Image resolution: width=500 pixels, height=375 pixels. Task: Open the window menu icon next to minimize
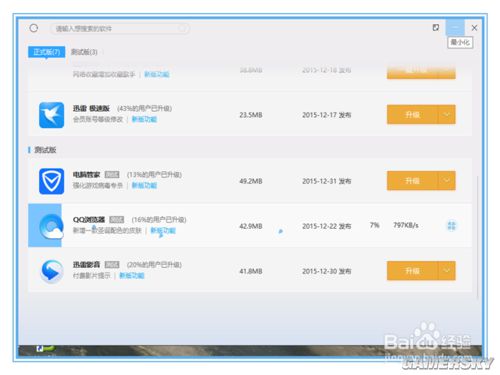(x=435, y=28)
